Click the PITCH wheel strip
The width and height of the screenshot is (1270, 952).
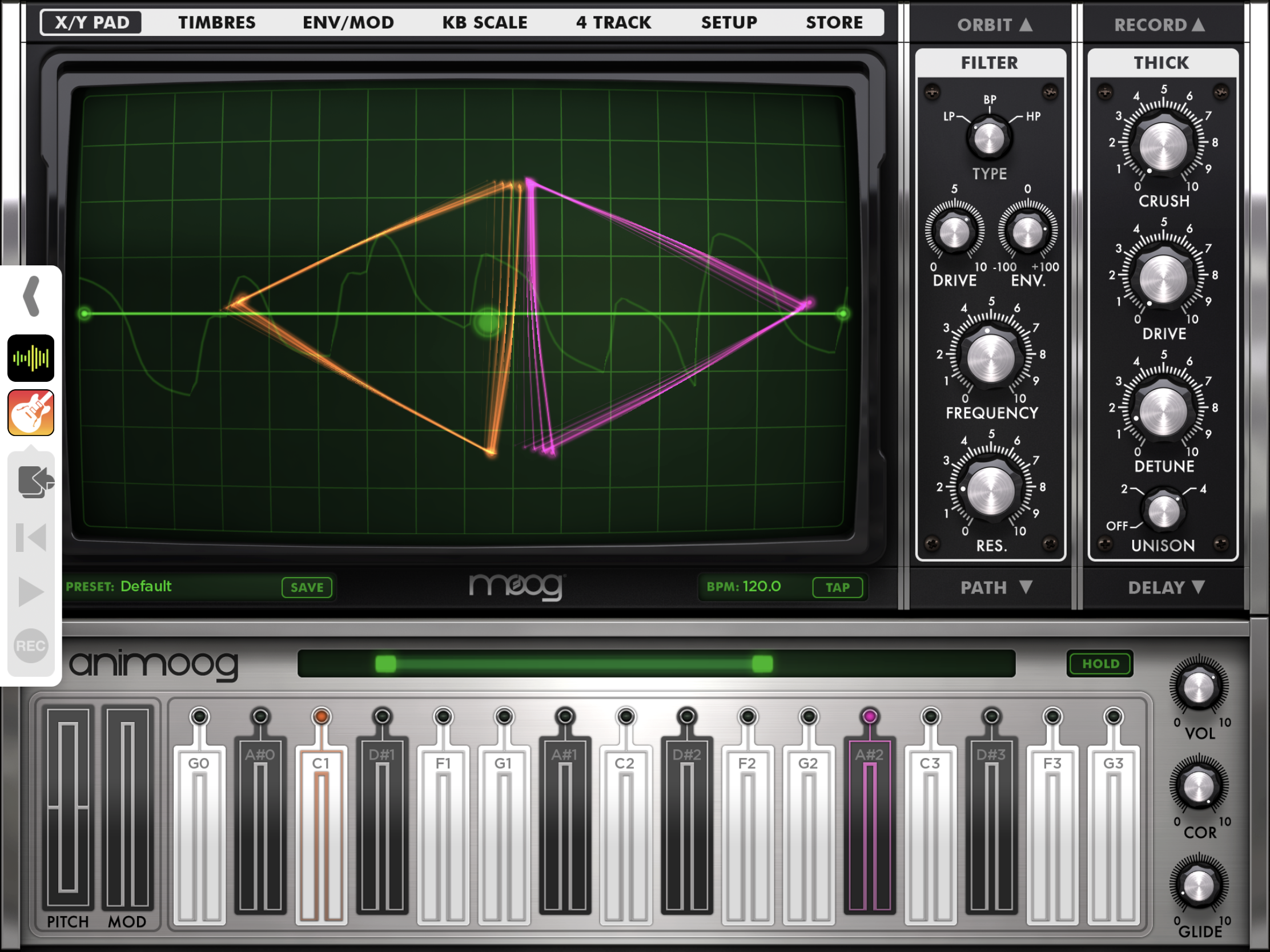68,808
